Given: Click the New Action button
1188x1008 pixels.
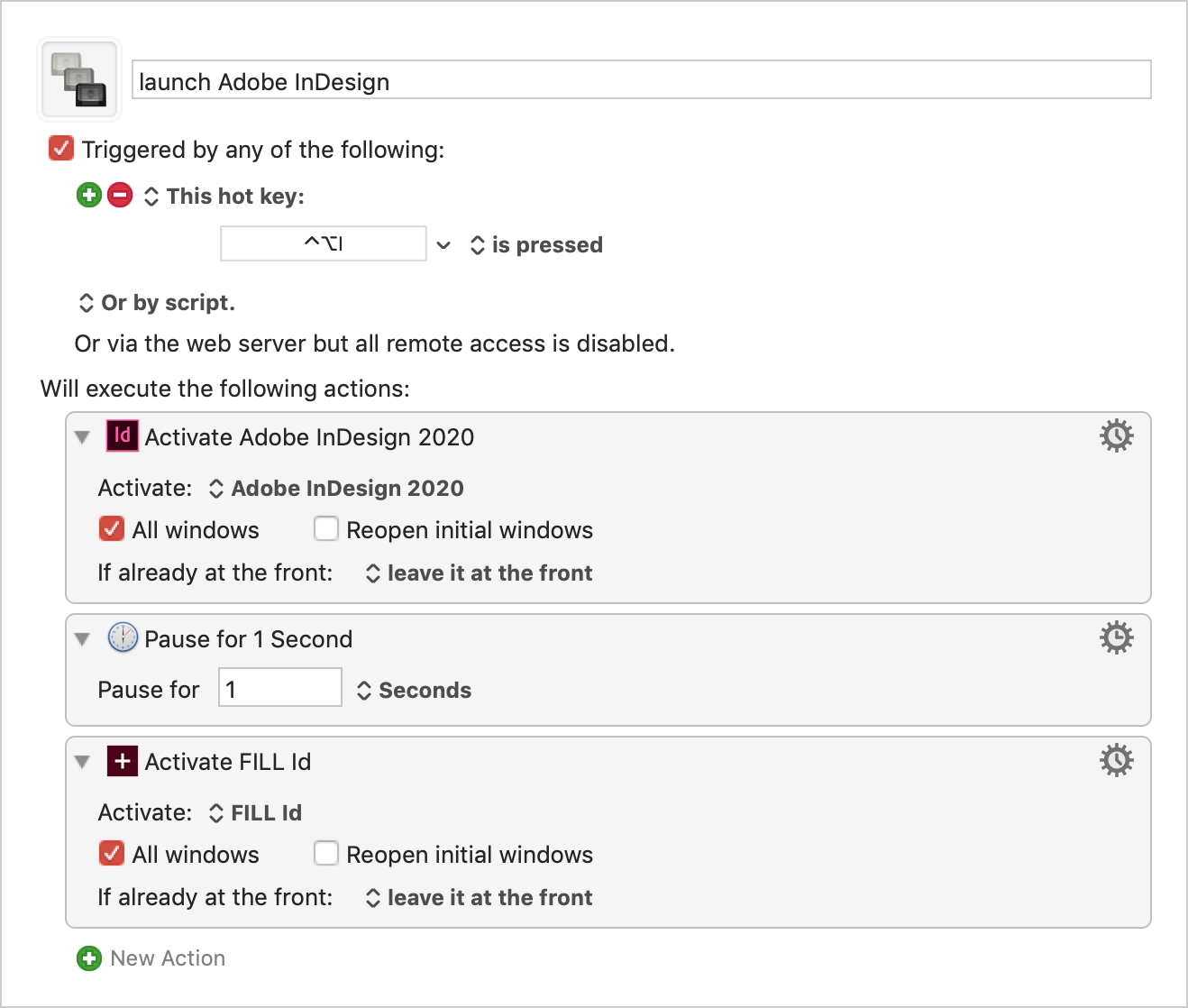Looking at the screenshot, I should tap(151, 958).
